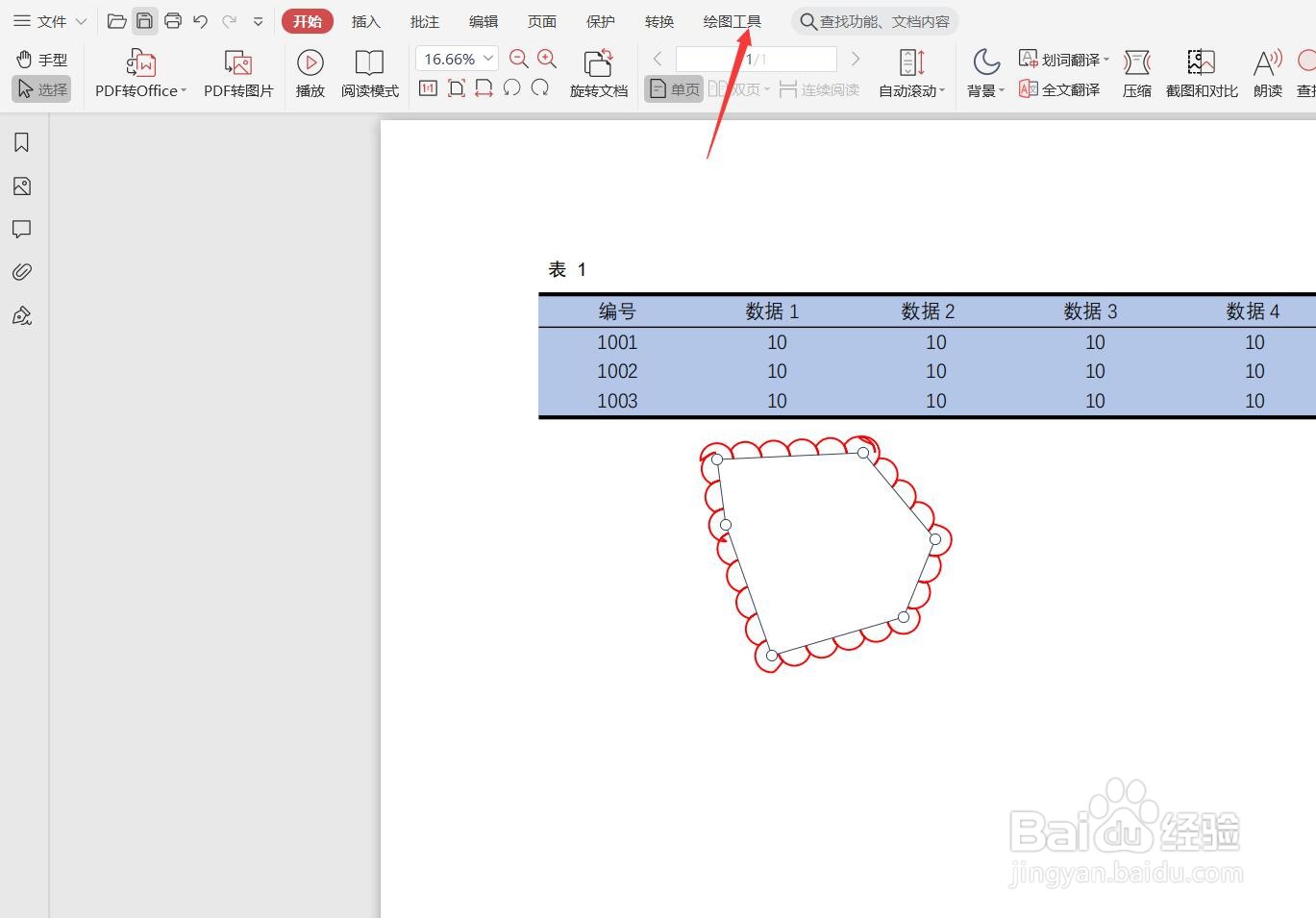Open the comments sidebar panel
This screenshot has width=1316, height=918.
22,229
